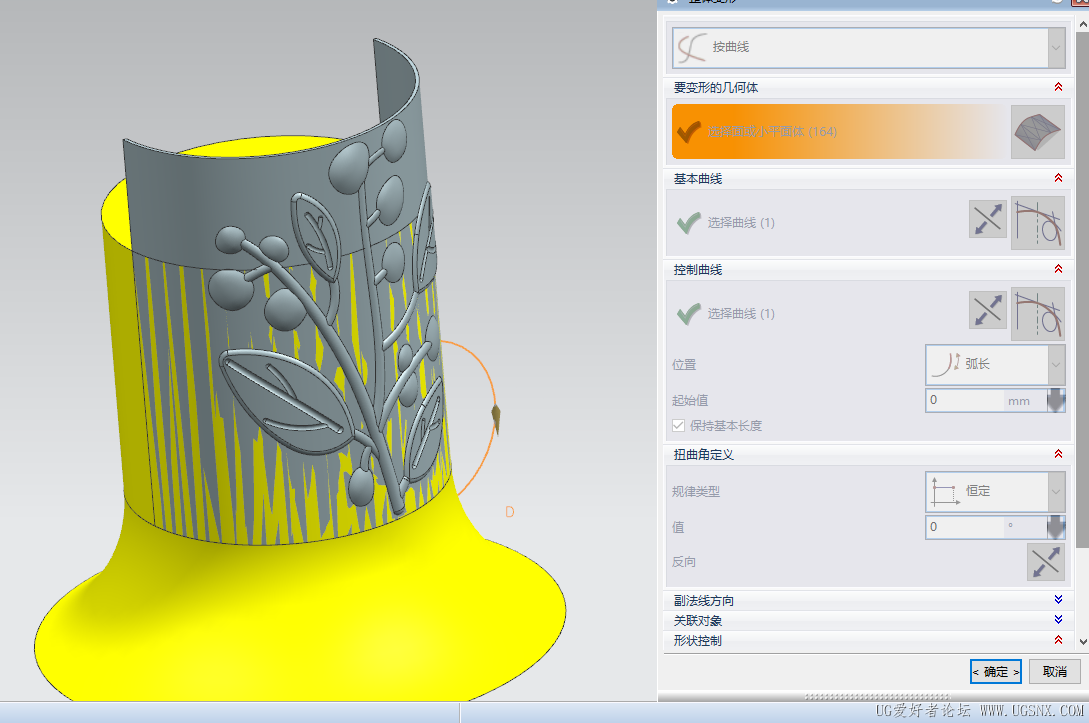This screenshot has width=1089, height=723.
Task: Click arrow button beside 起始值 mm field
Action: (x=1056, y=401)
